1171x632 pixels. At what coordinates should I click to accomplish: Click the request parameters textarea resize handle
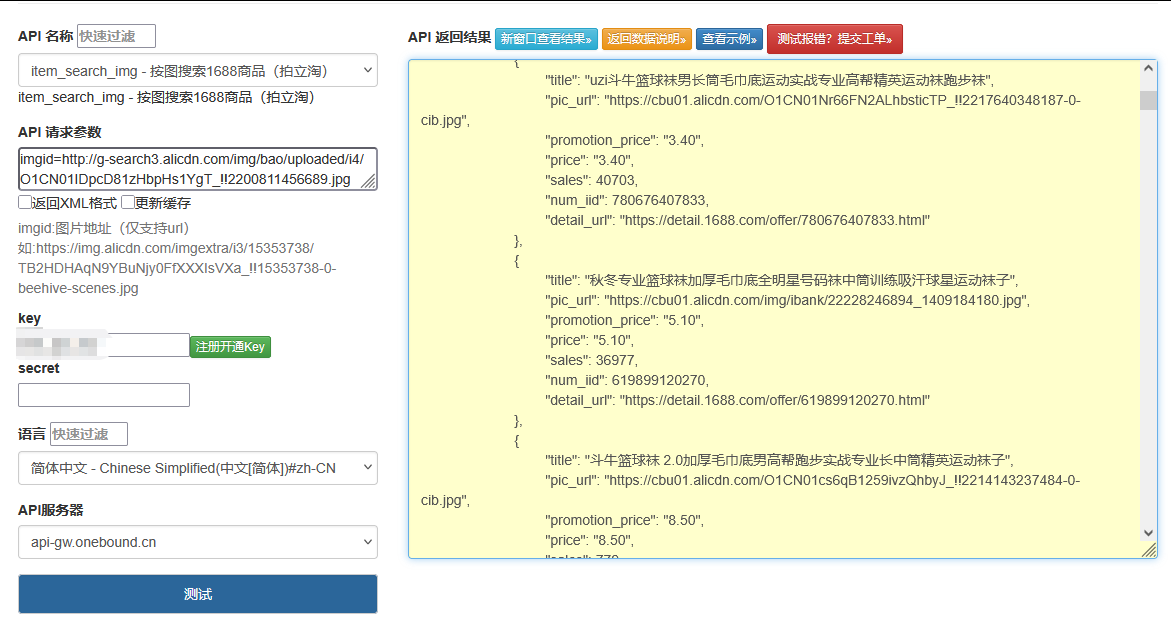pyautogui.click(x=369, y=182)
